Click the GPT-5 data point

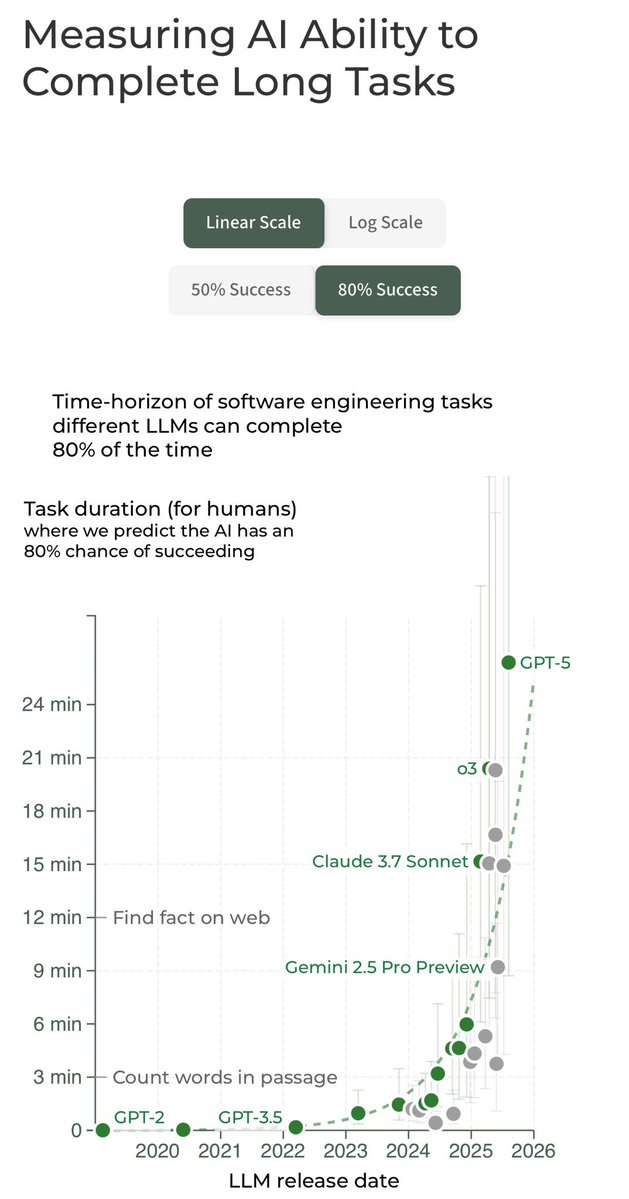(508, 662)
